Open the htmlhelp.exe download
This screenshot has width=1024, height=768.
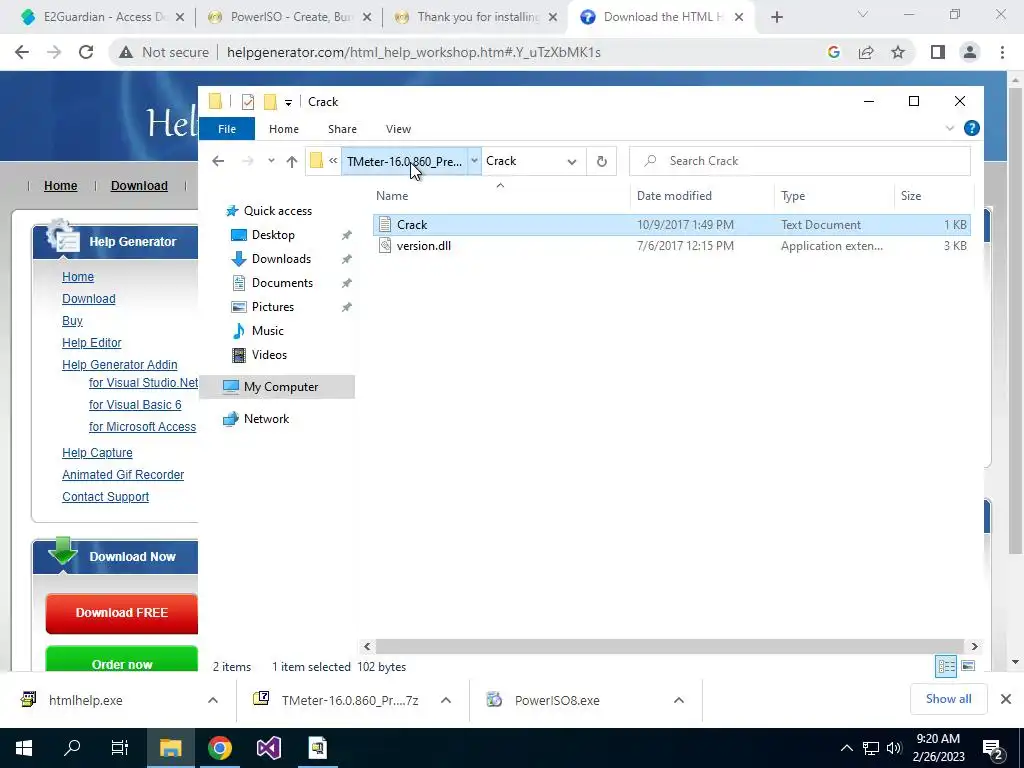pyautogui.click(x=86, y=700)
